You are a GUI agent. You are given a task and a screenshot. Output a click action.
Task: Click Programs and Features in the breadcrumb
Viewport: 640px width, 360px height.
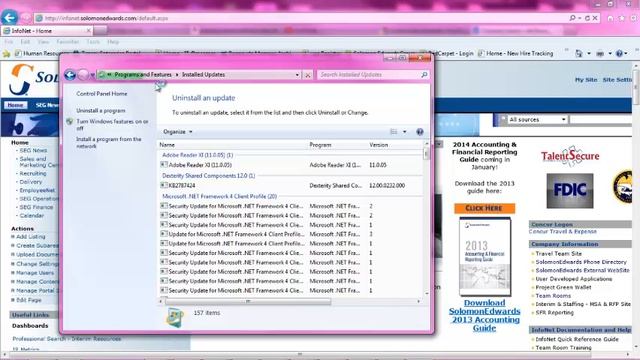[x=143, y=75]
